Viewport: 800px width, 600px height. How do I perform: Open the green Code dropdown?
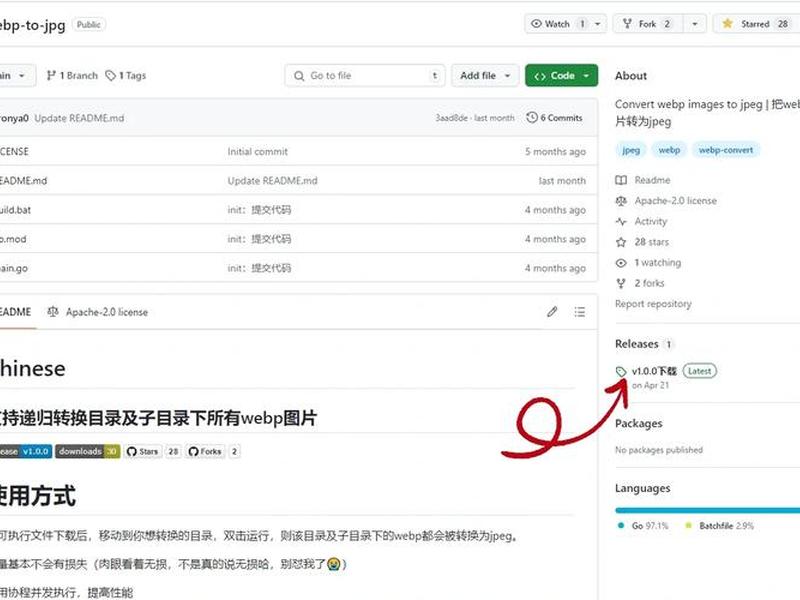click(x=561, y=76)
